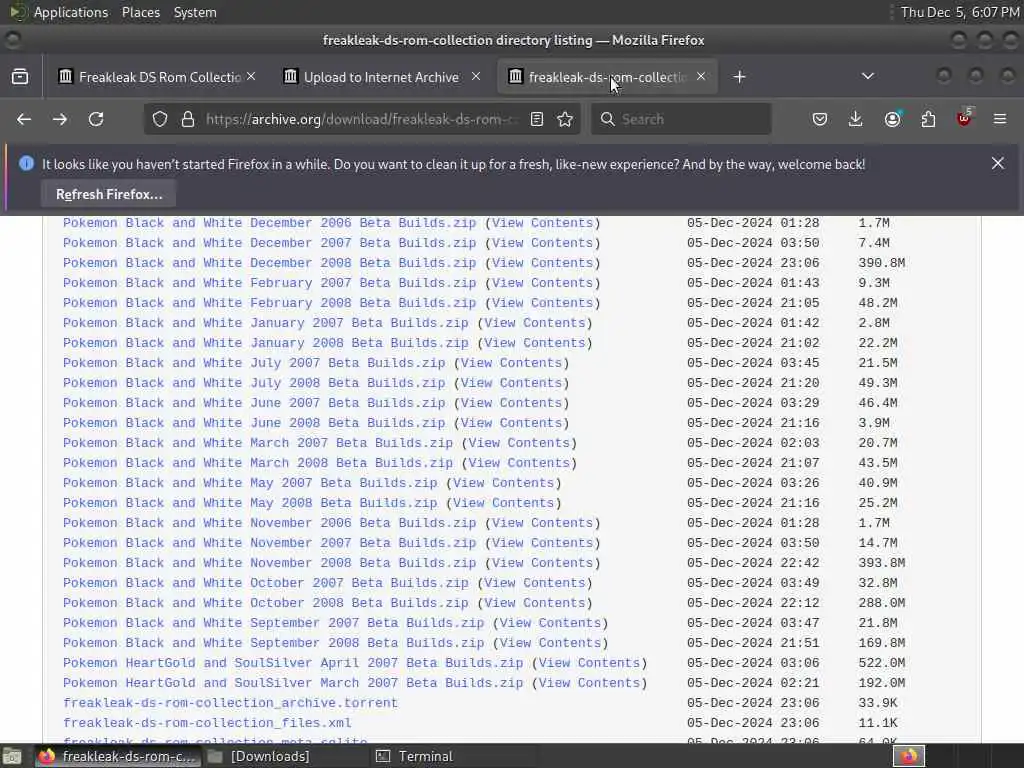Go forward with the forward arrow

point(60,120)
